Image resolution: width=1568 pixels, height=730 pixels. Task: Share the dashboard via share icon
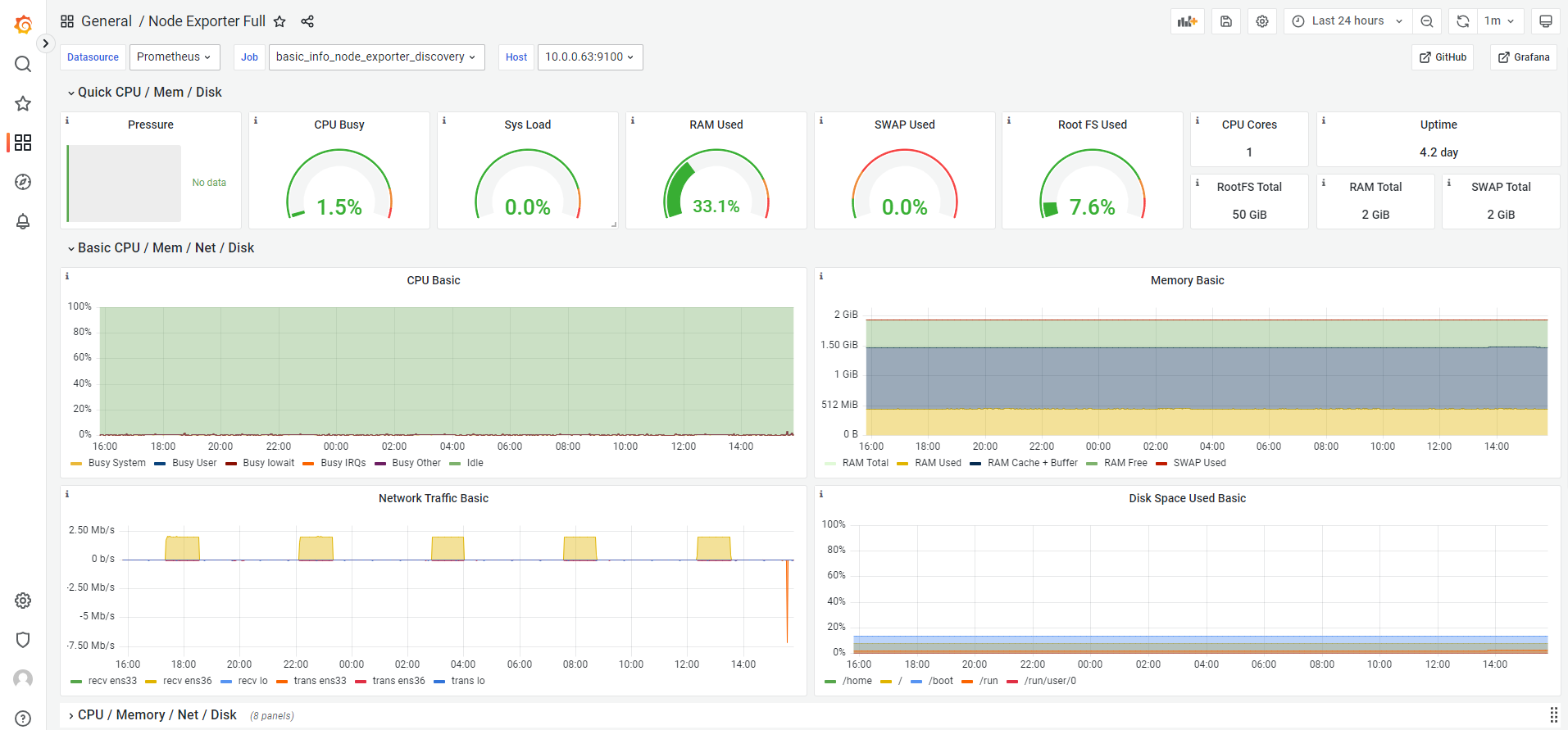[307, 21]
